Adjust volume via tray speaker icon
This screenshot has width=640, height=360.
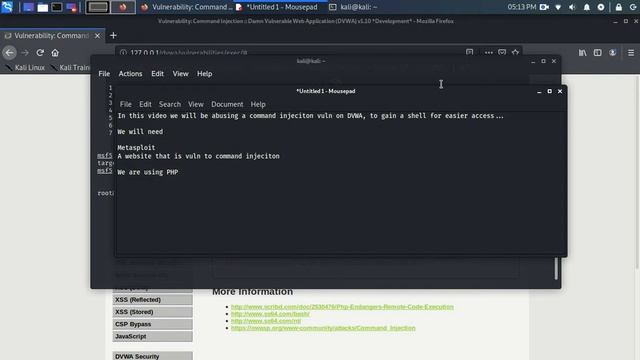(x=572, y=7)
